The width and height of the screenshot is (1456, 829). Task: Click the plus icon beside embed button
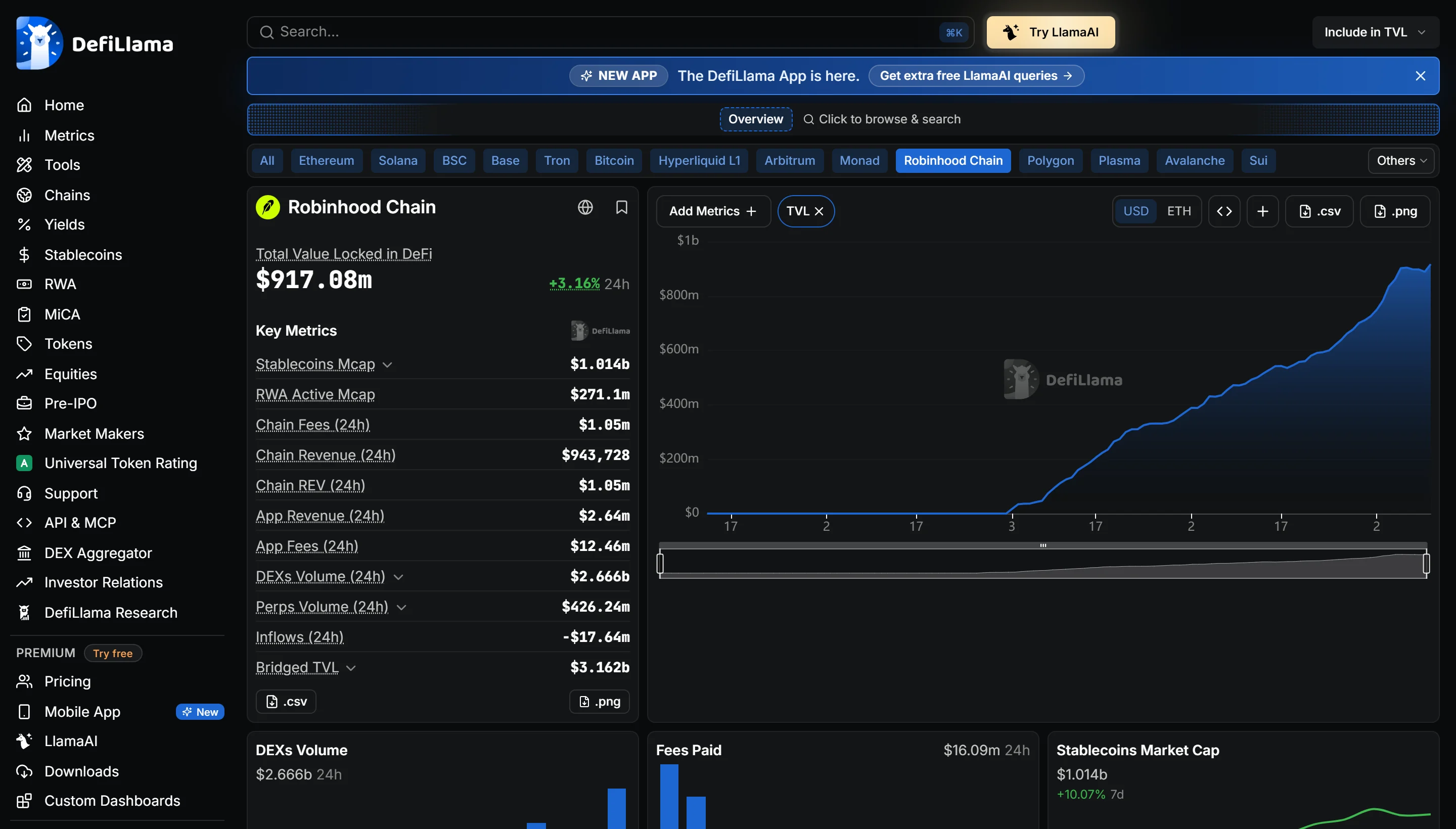[x=1262, y=211]
